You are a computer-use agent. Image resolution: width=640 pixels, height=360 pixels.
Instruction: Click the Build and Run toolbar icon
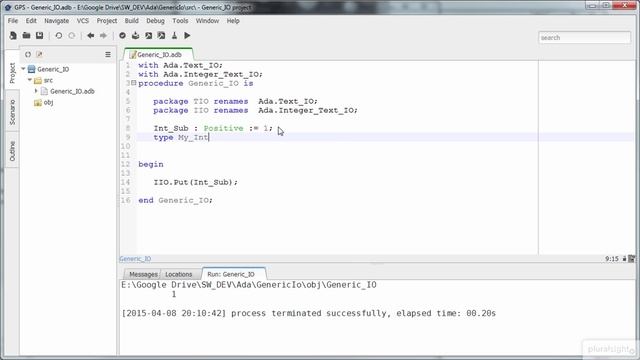click(x=162, y=36)
